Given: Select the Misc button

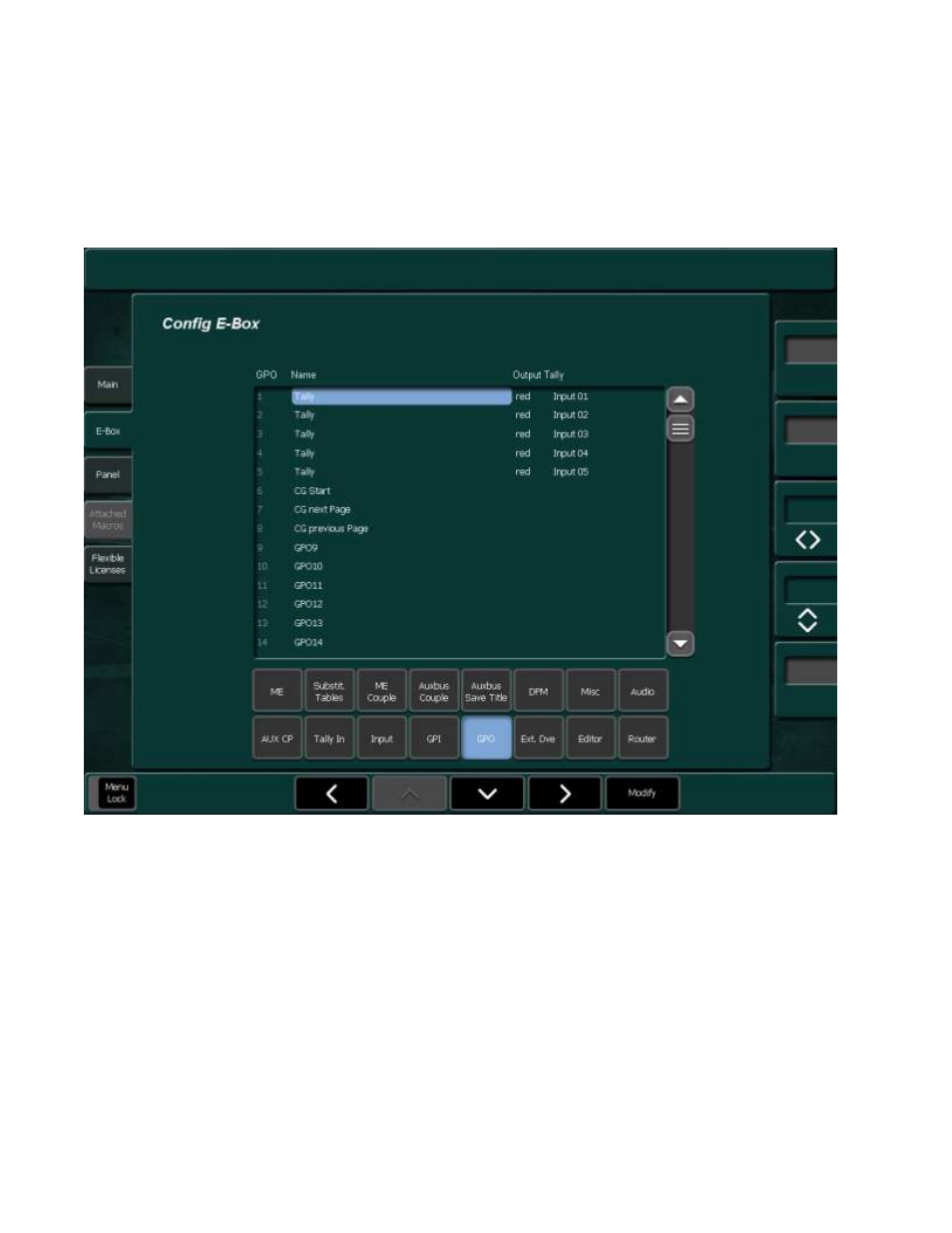Looking at the screenshot, I should pos(591,692).
